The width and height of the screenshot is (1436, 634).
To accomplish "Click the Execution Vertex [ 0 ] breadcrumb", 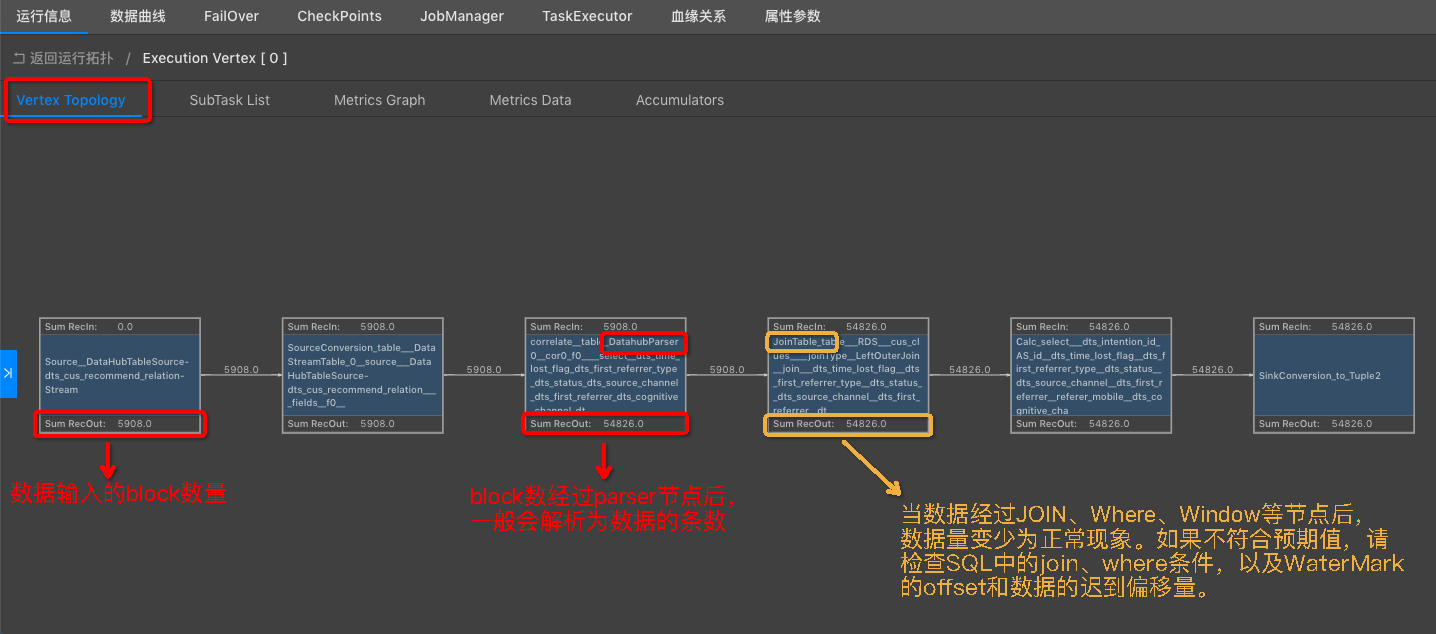I will (x=215, y=58).
